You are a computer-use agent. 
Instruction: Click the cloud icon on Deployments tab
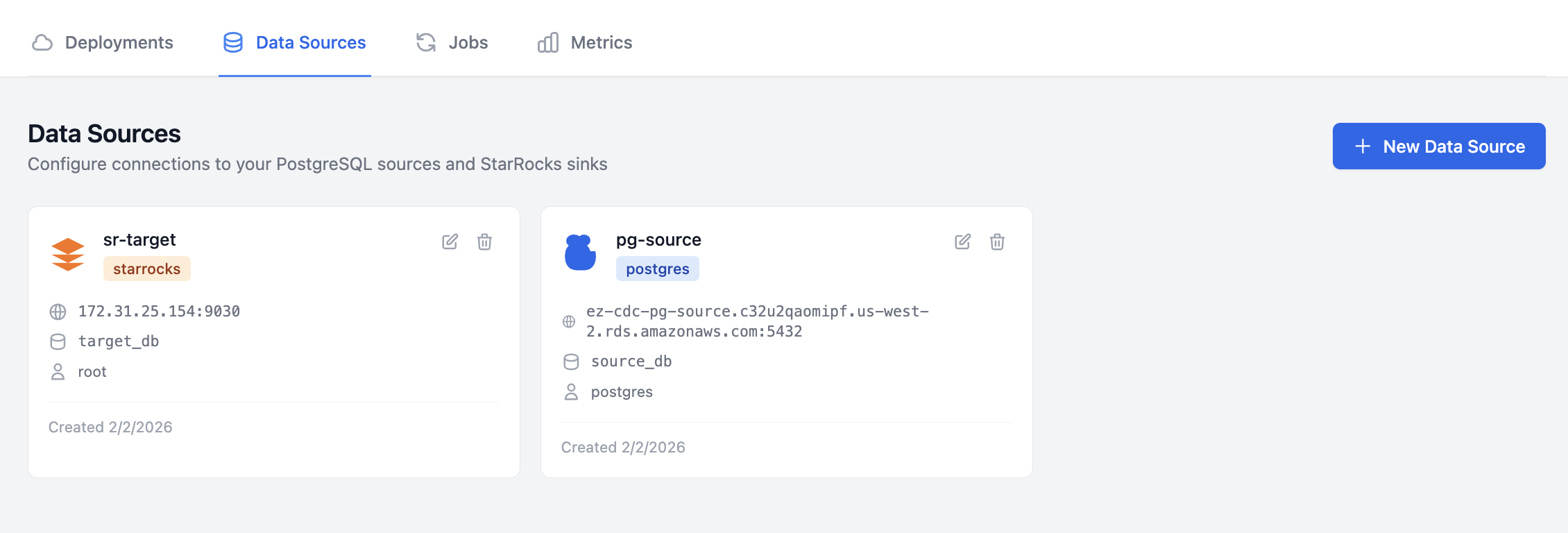[42, 42]
